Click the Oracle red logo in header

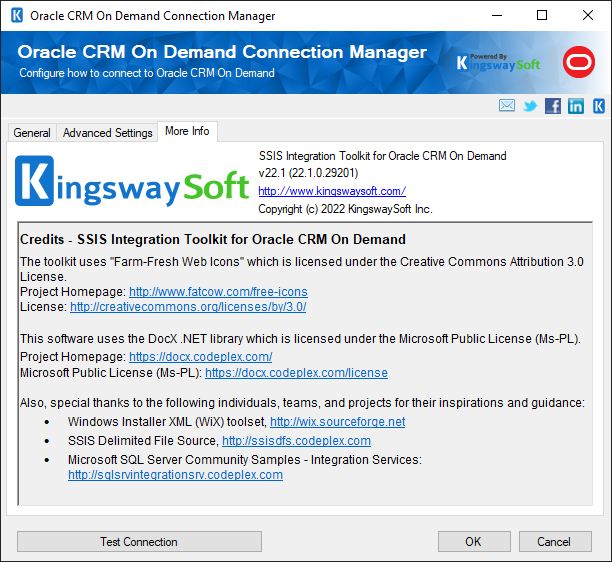tap(579, 62)
